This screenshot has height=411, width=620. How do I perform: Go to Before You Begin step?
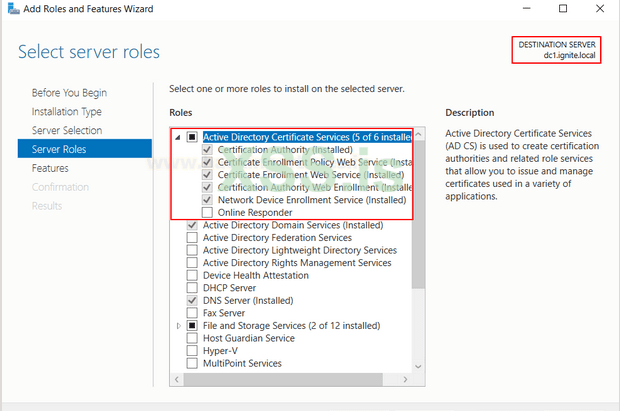69,93
